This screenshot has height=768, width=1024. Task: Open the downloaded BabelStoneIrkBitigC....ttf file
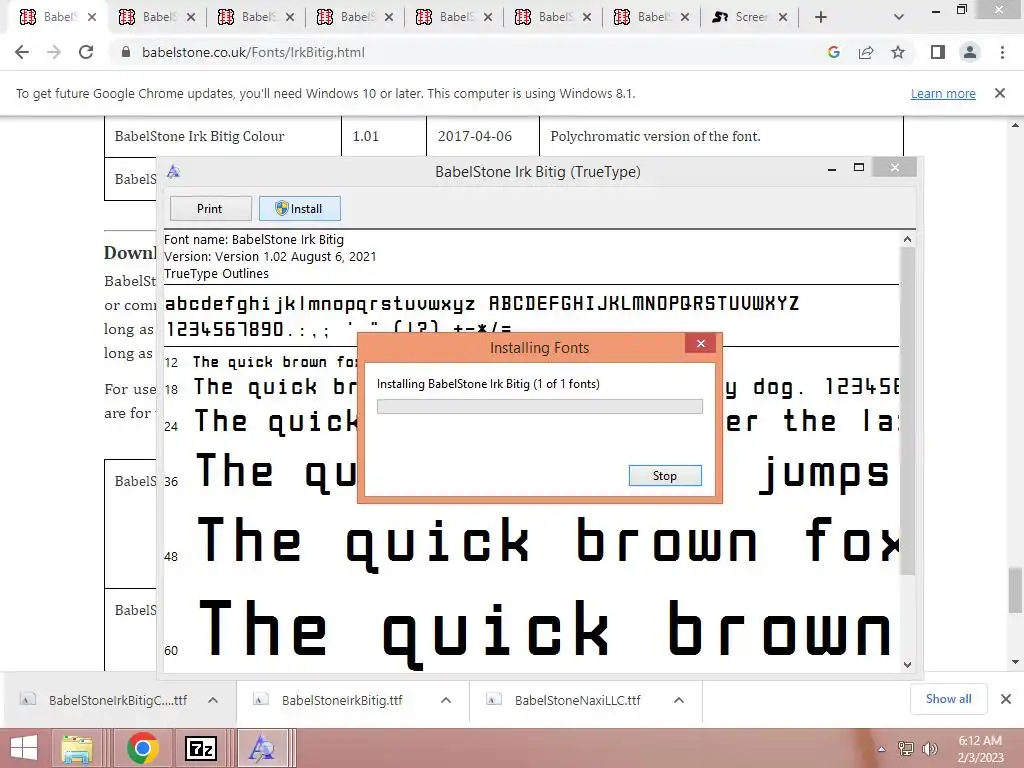[x=118, y=700]
